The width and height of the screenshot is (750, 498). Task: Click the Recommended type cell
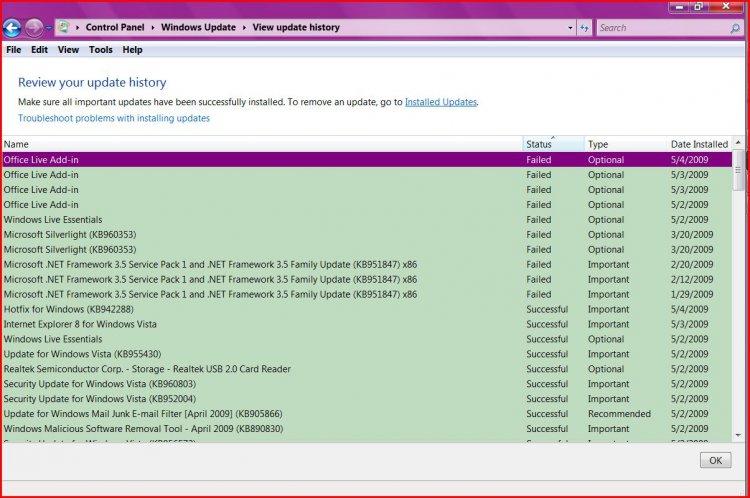pyautogui.click(x=619, y=414)
